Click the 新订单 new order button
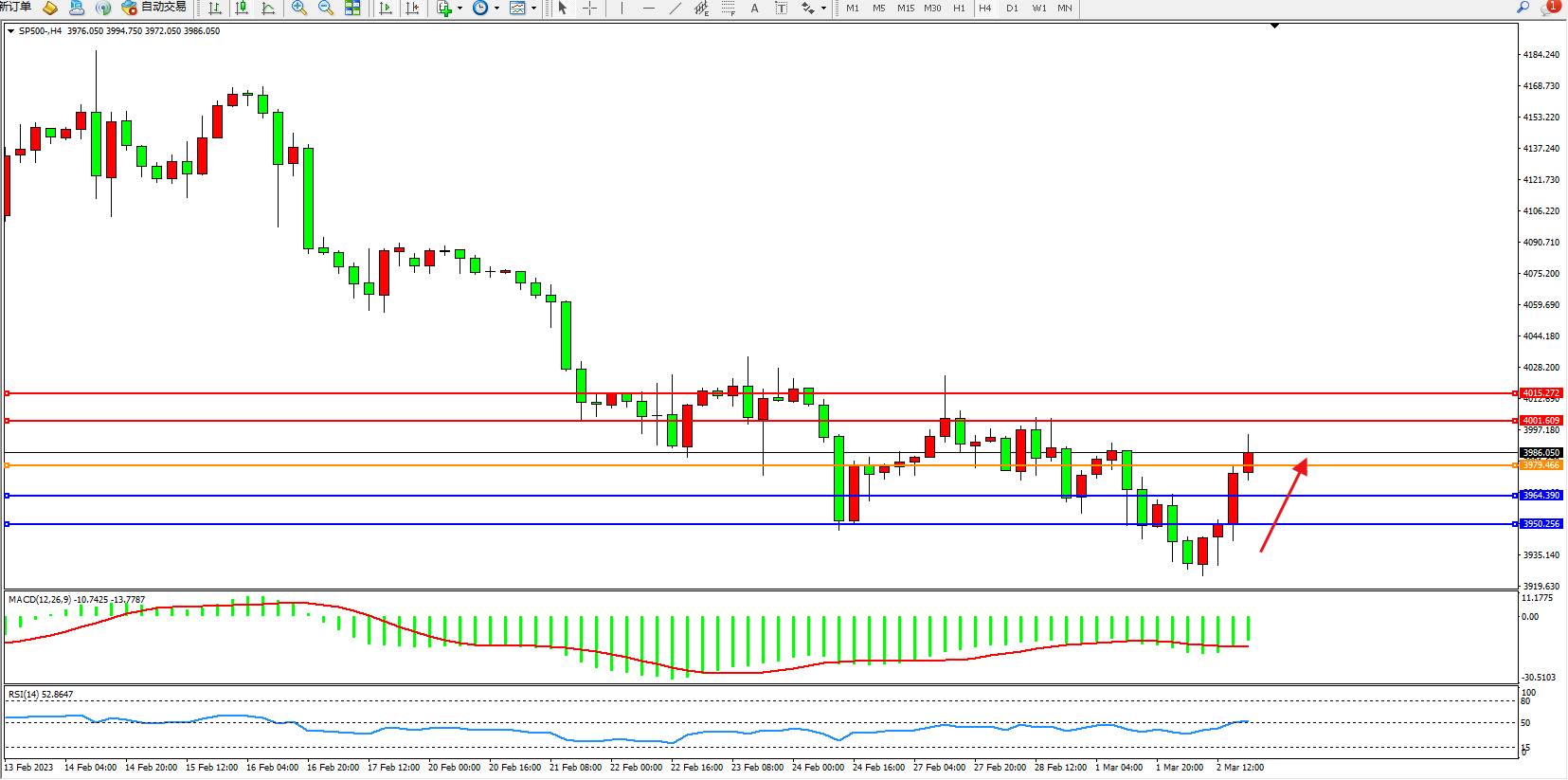 (x=15, y=8)
